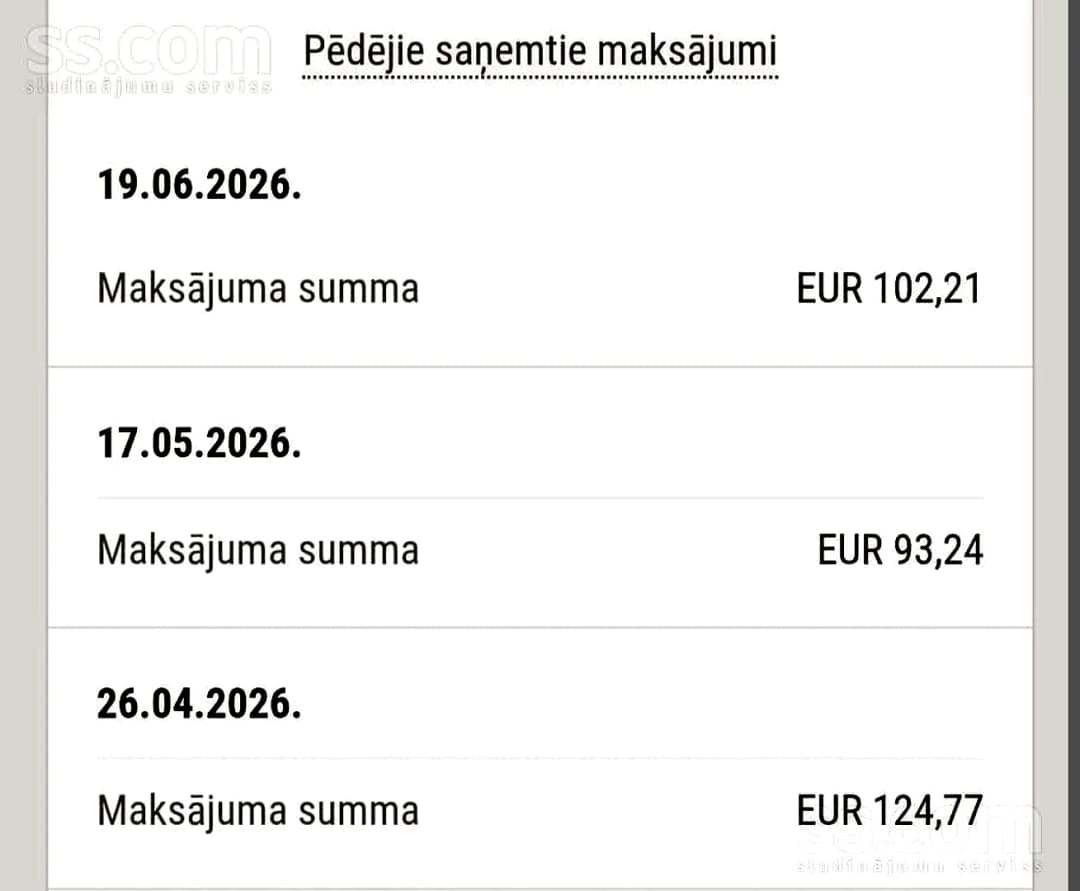The image size is (1080, 891).
Task: Click Maksājuma summa label under 19.06.2026.
Action: pyautogui.click(x=258, y=289)
